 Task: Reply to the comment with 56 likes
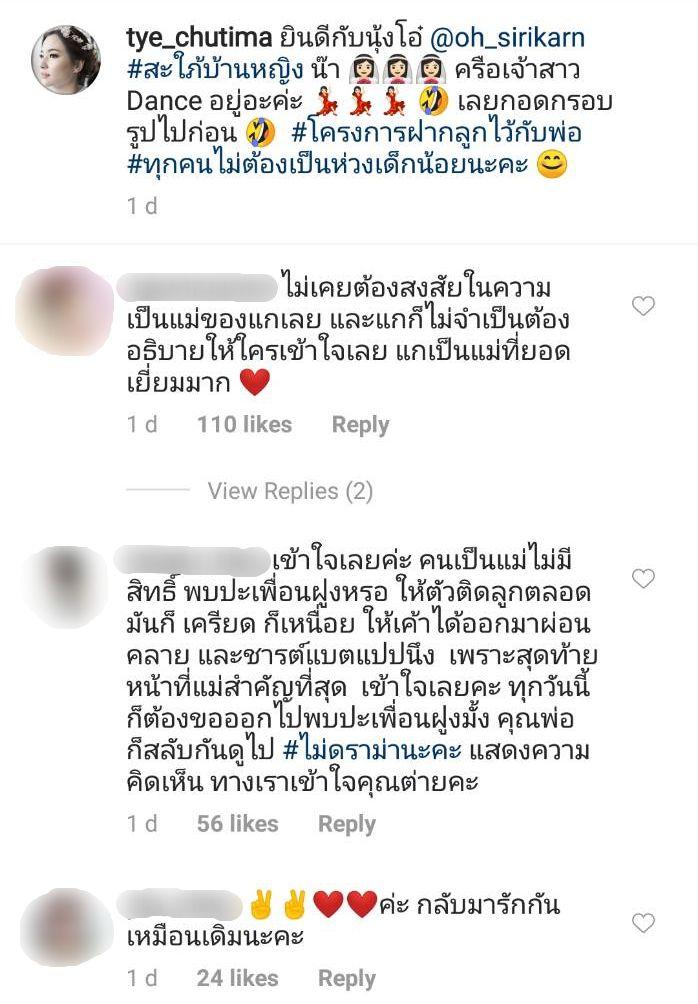(x=346, y=824)
